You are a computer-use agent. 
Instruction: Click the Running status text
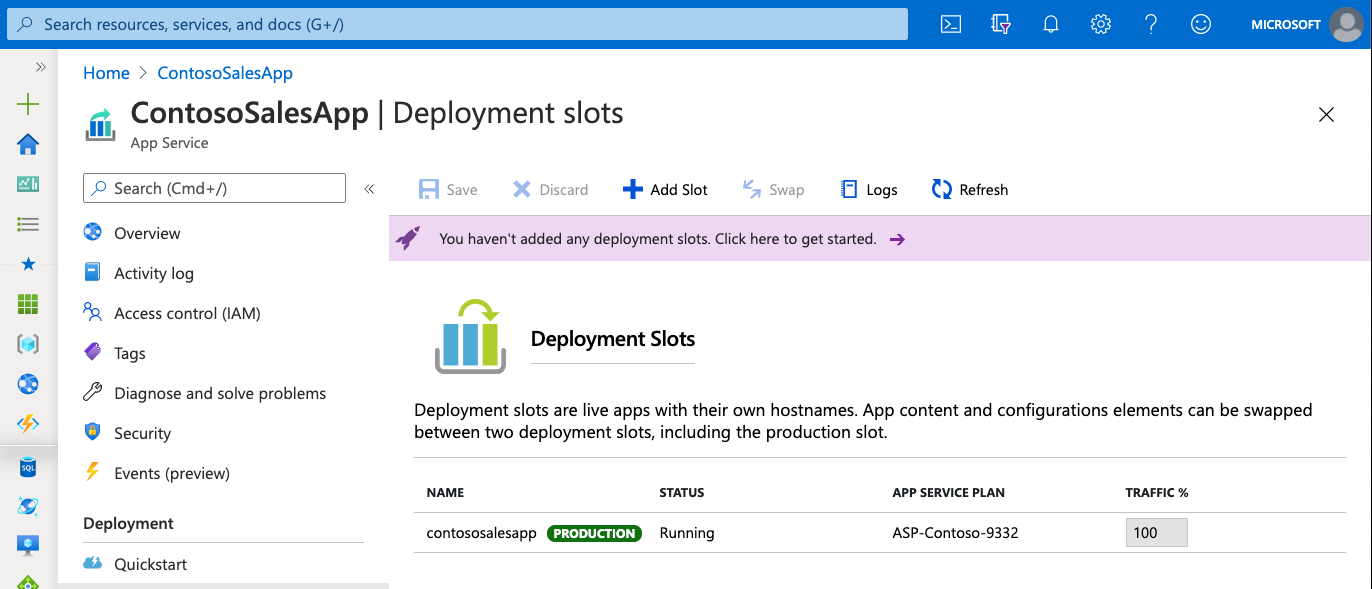[x=687, y=533]
